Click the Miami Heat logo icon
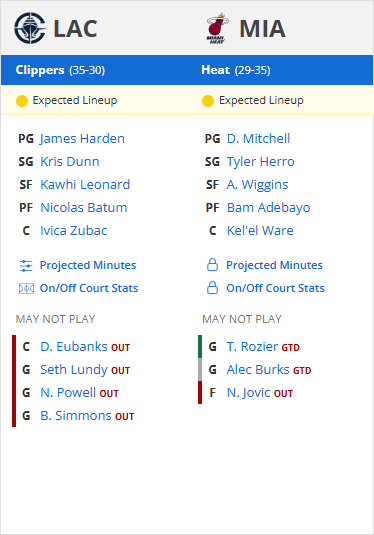 click(x=217, y=28)
